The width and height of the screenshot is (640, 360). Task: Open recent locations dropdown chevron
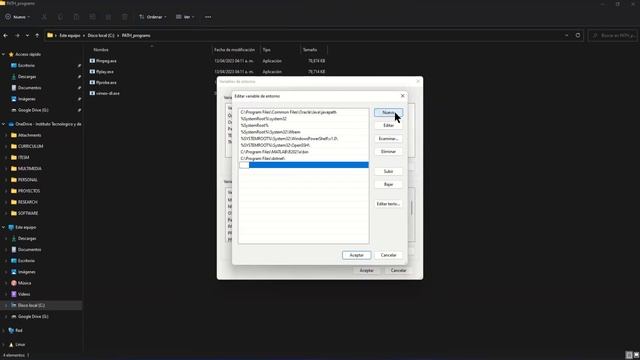click(x=27, y=36)
